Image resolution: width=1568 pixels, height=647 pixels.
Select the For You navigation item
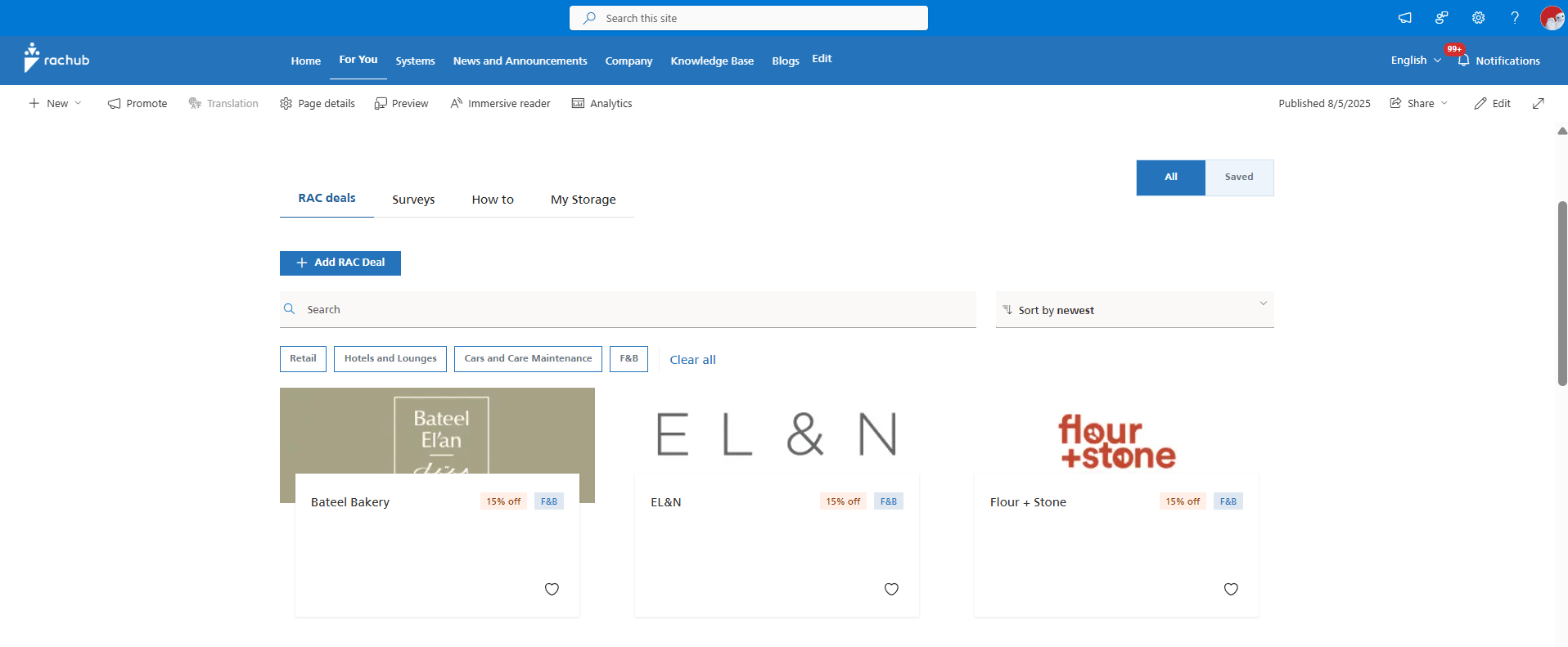pyautogui.click(x=358, y=60)
